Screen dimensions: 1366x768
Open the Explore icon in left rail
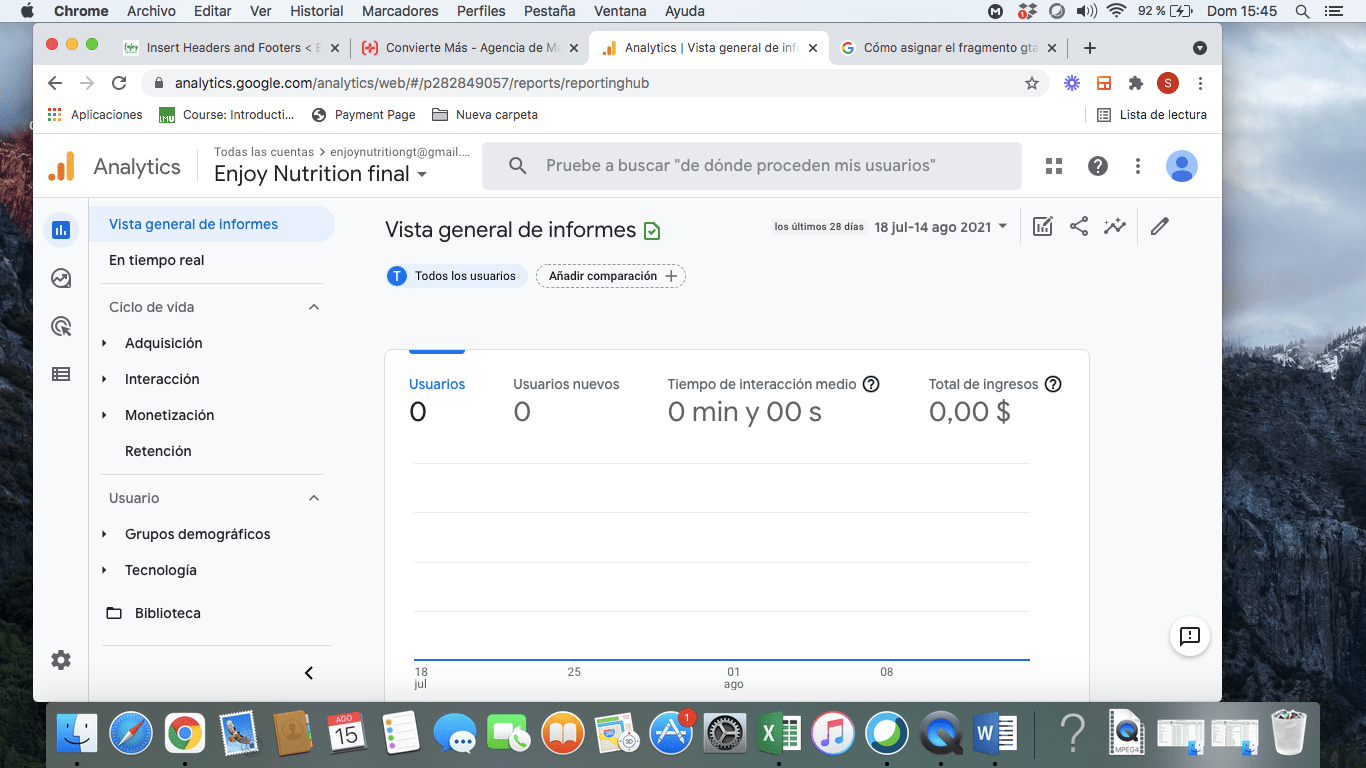61,278
